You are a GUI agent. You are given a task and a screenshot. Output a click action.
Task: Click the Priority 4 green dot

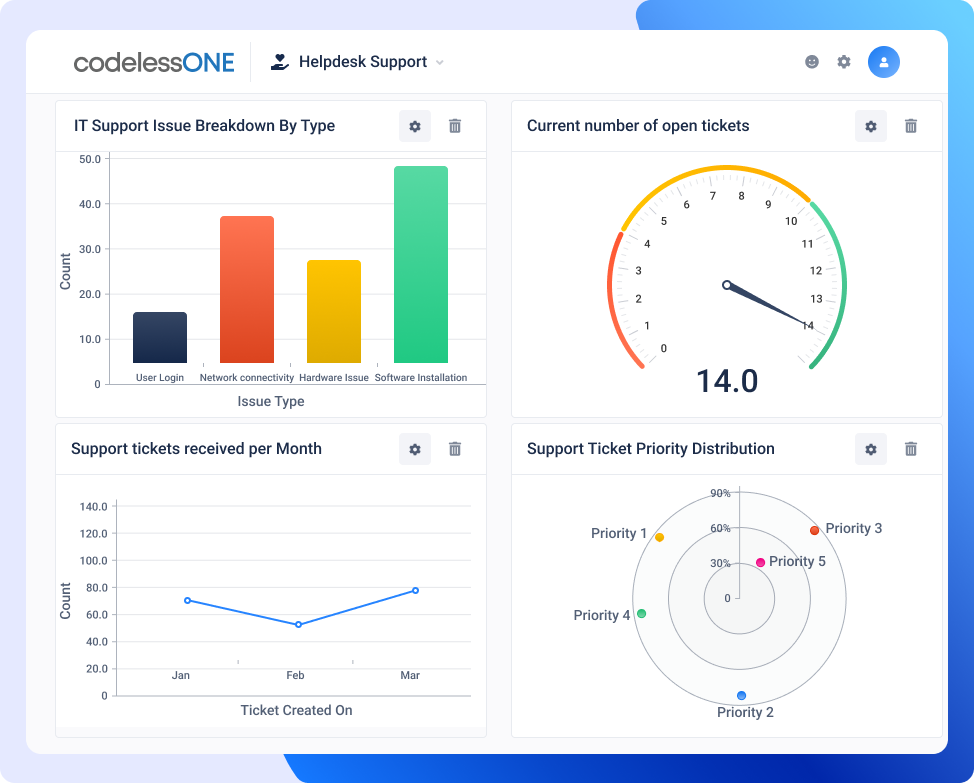tap(642, 613)
